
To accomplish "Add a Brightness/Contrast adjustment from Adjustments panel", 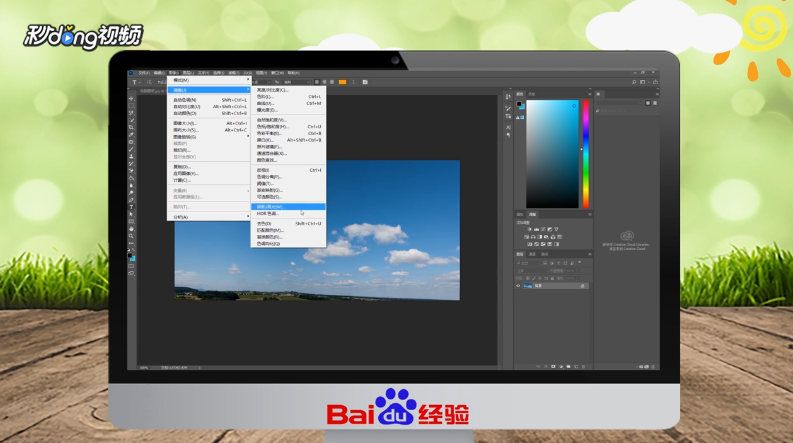I will pyautogui.click(x=530, y=229).
